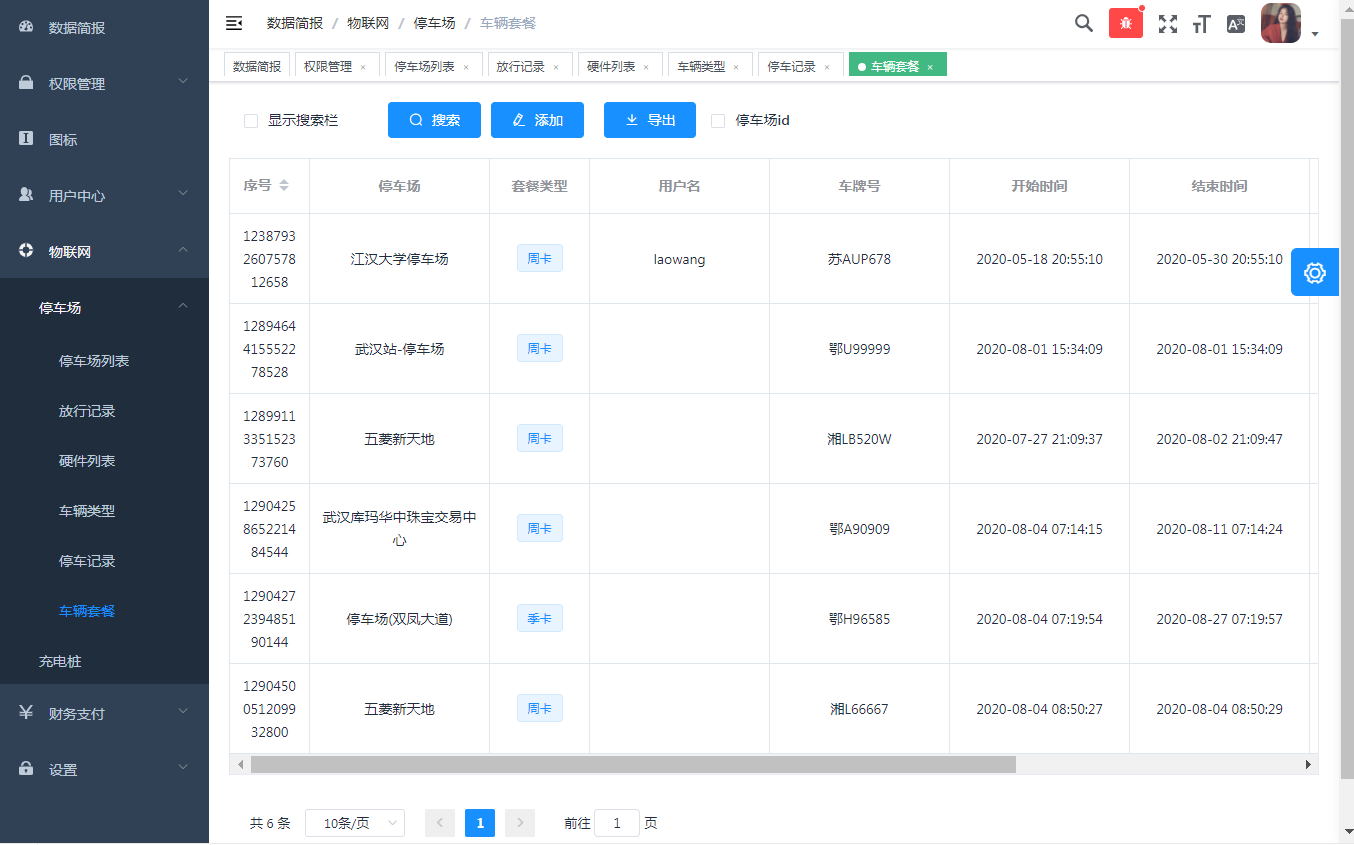Click the page jump number field
This screenshot has height=845, width=1354.
click(617, 823)
